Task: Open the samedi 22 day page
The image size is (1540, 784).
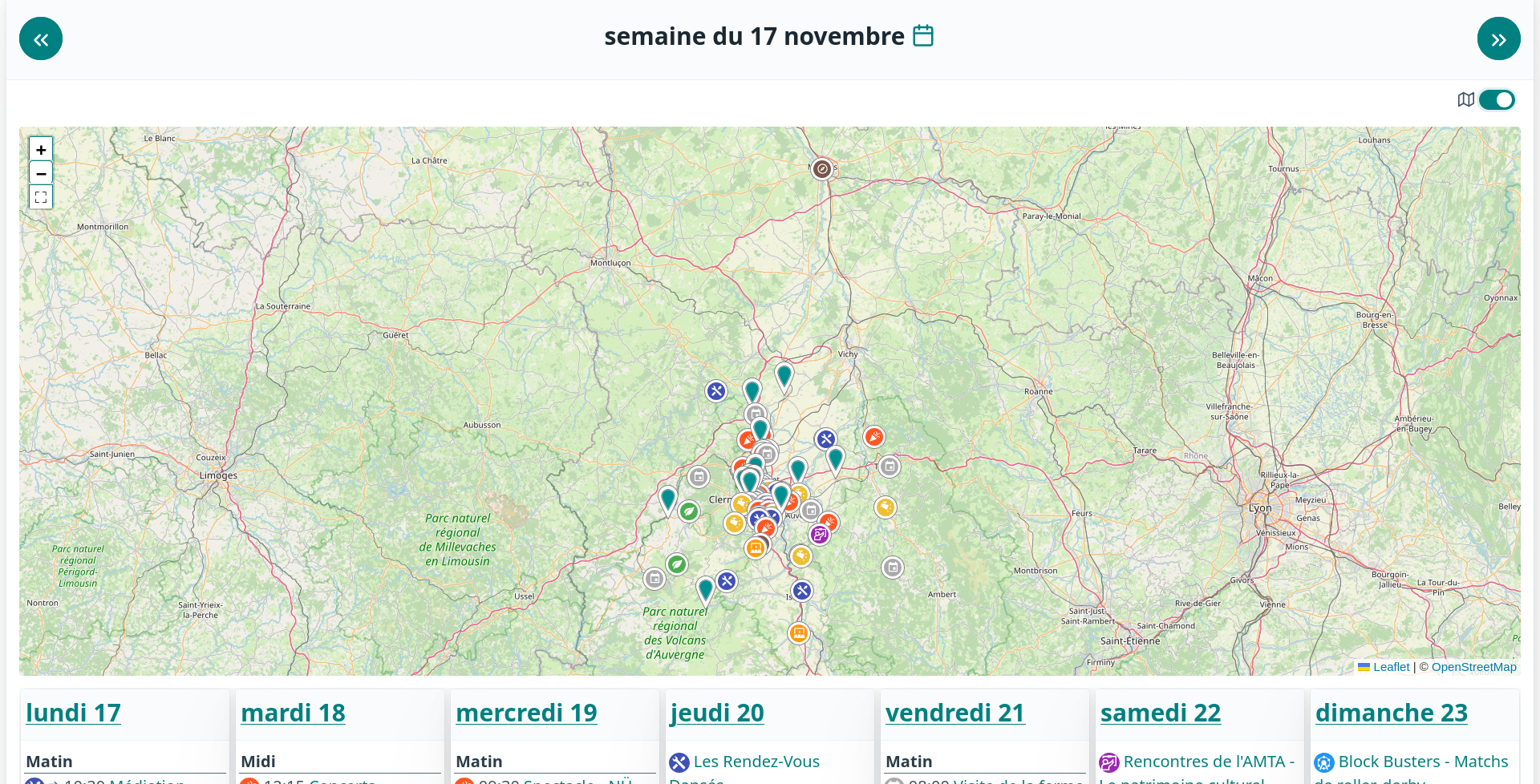Action: coord(1160,712)
